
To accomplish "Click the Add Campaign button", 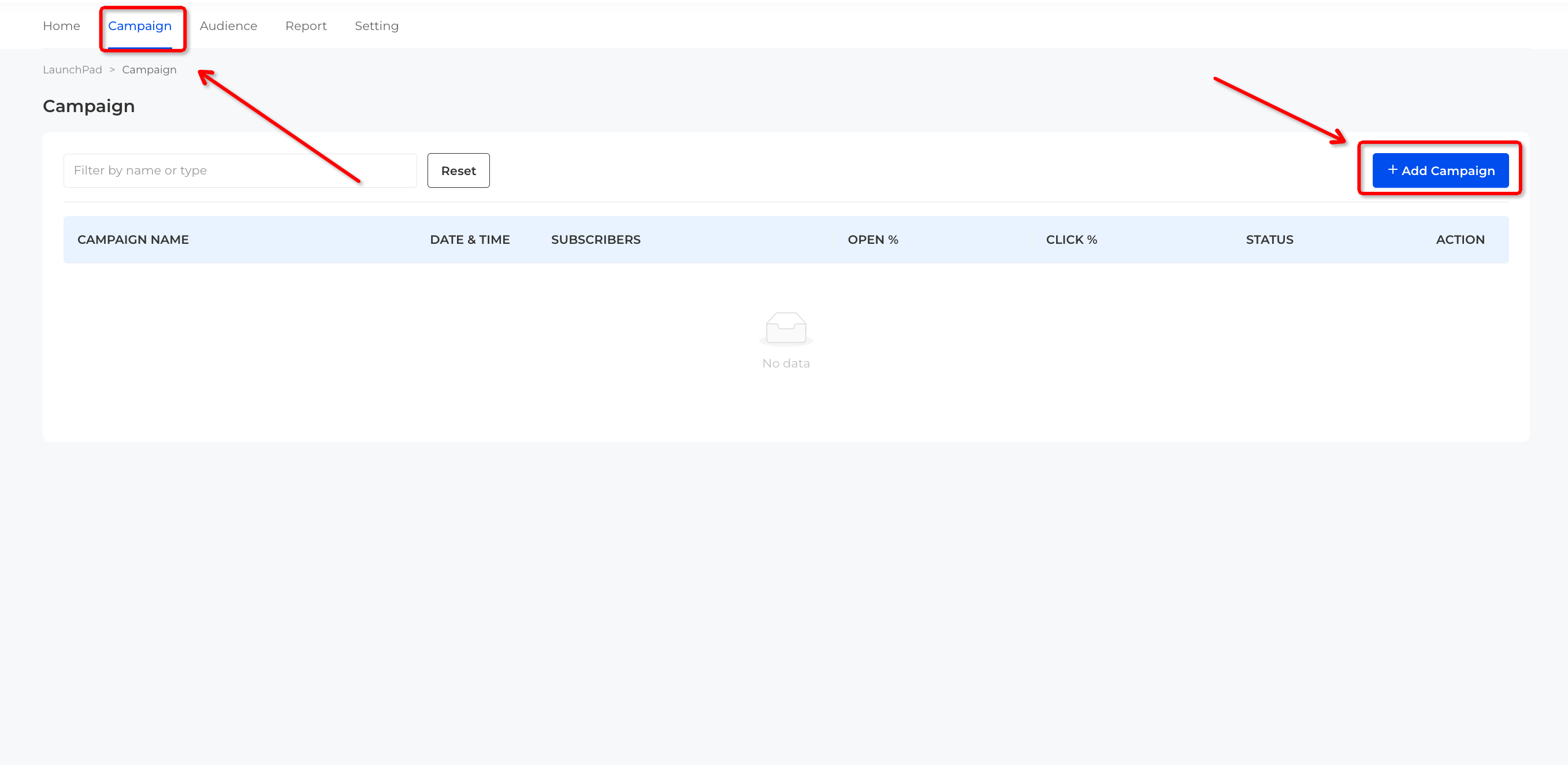I will [1440, 170].
